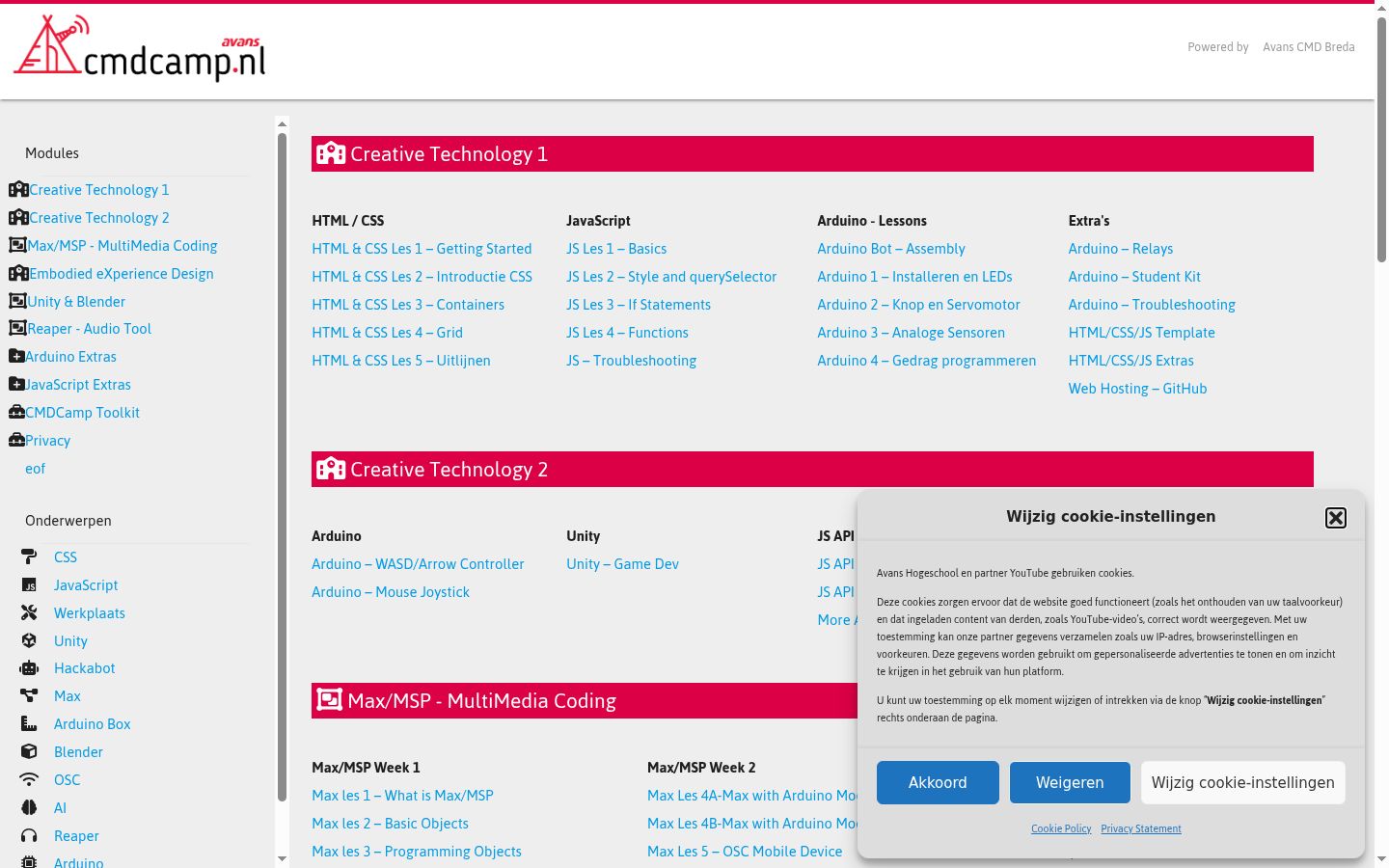
Task: Close the cookie settings dialog
Action: (1336, 518)
